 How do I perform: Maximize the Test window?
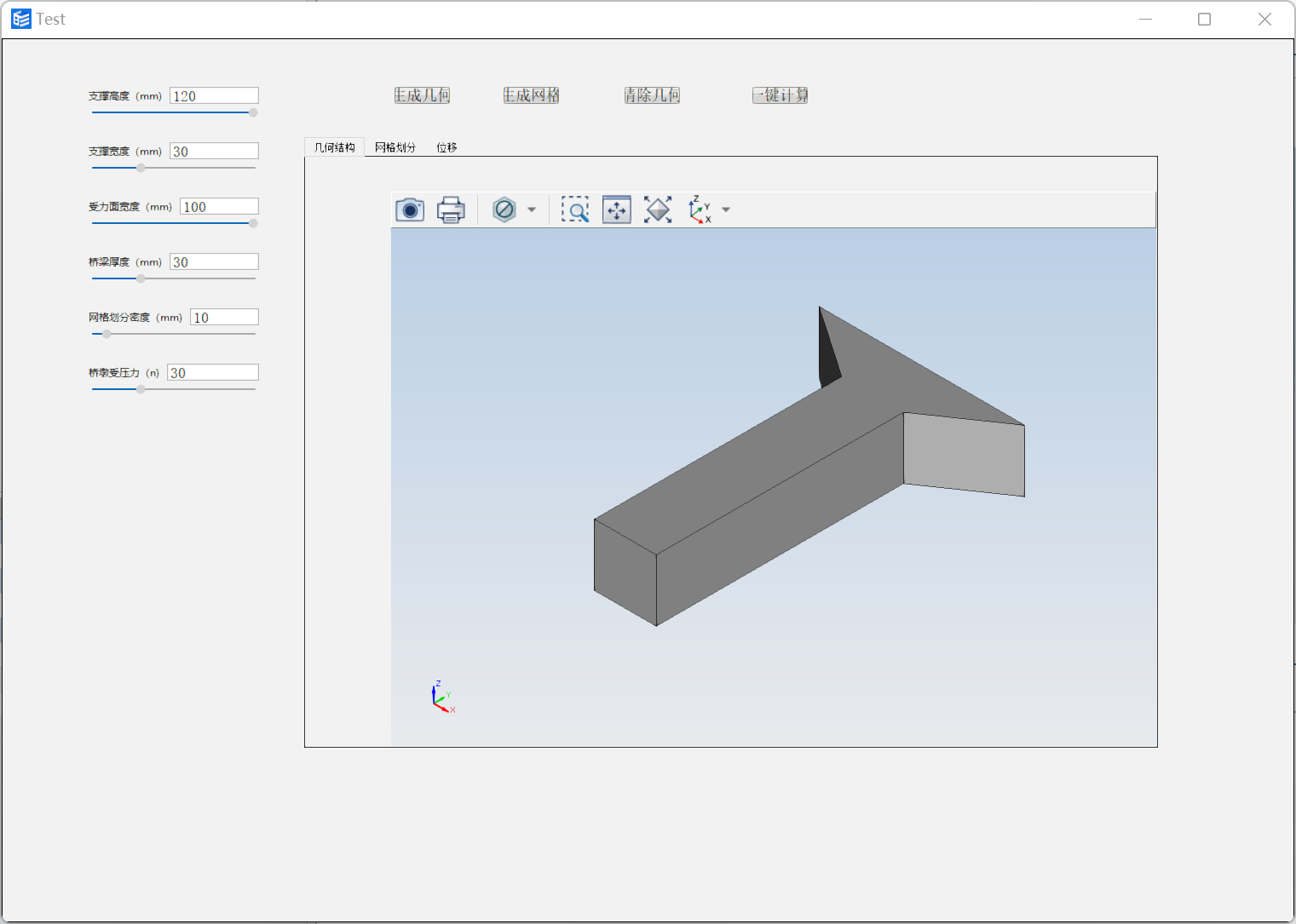click(x=1204, y=19)
